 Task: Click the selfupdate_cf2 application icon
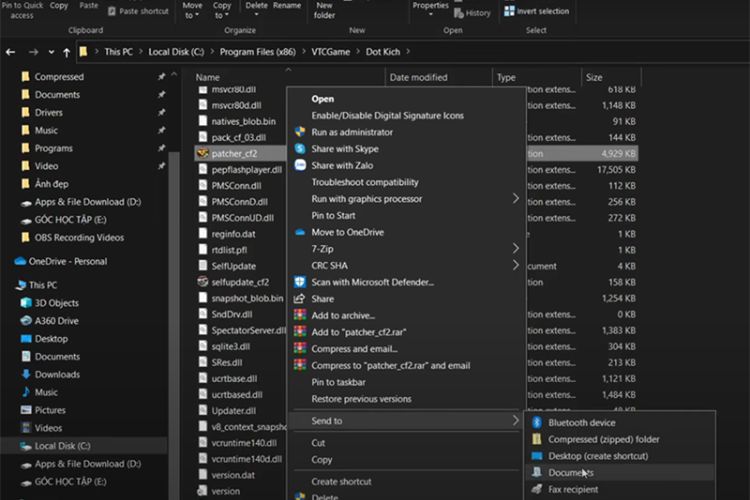[x=203, y=282]
